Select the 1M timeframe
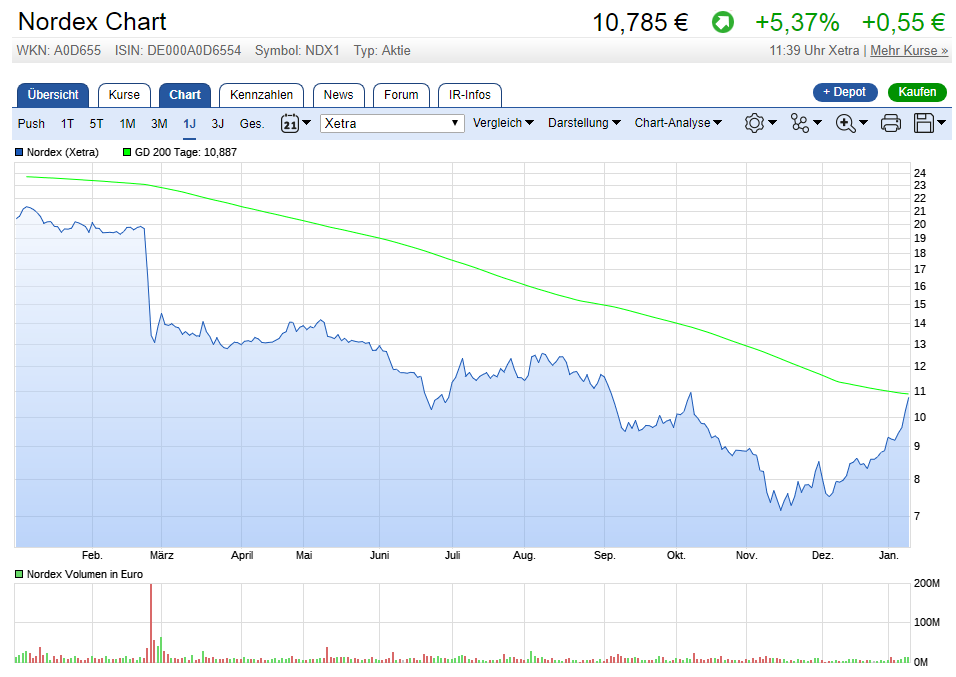 coord(127,124)
